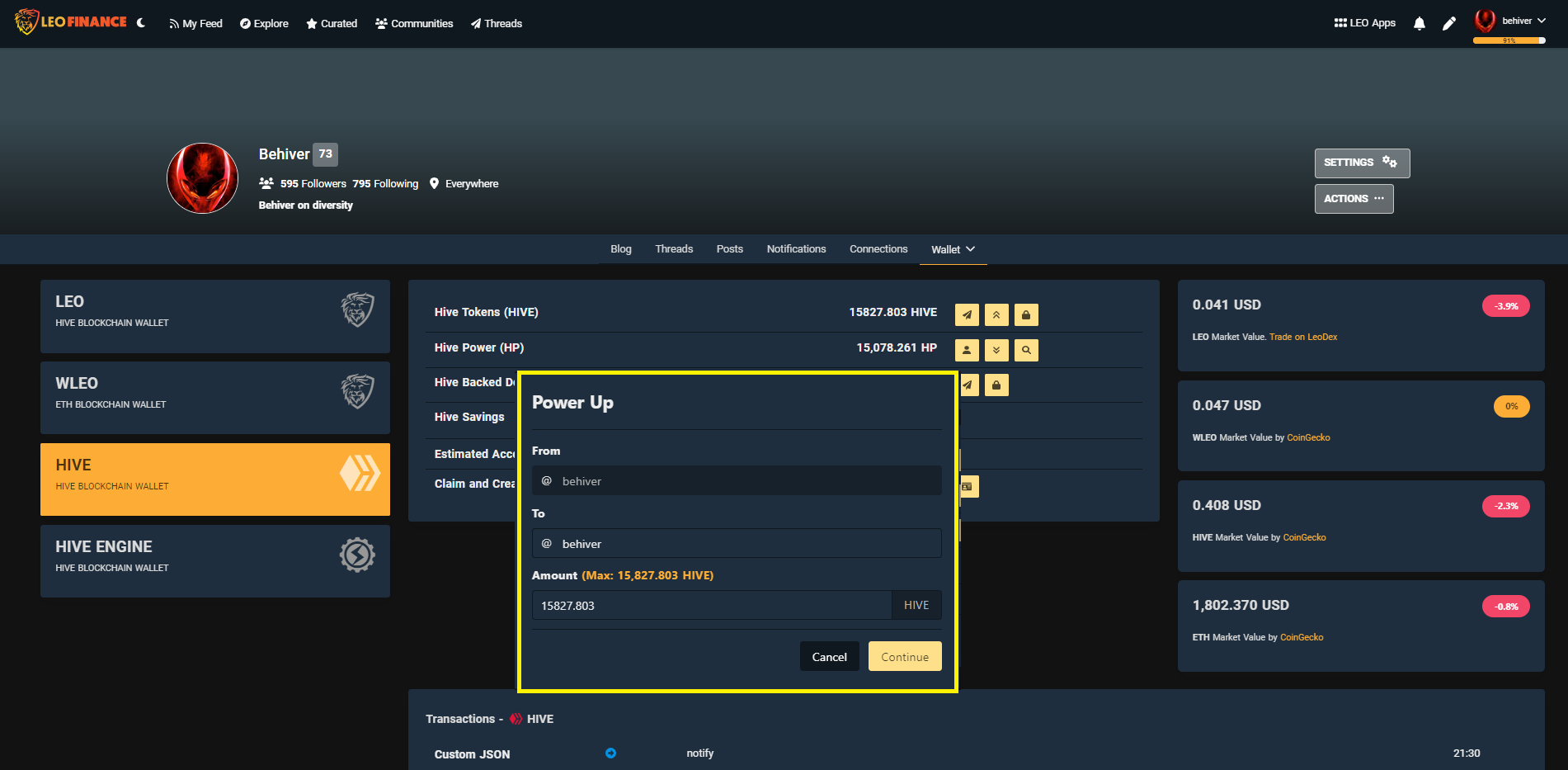1568x770 pixels.
Task: Click the reputation badge 73
Action: pyautogui.click(x=326, y=154)
